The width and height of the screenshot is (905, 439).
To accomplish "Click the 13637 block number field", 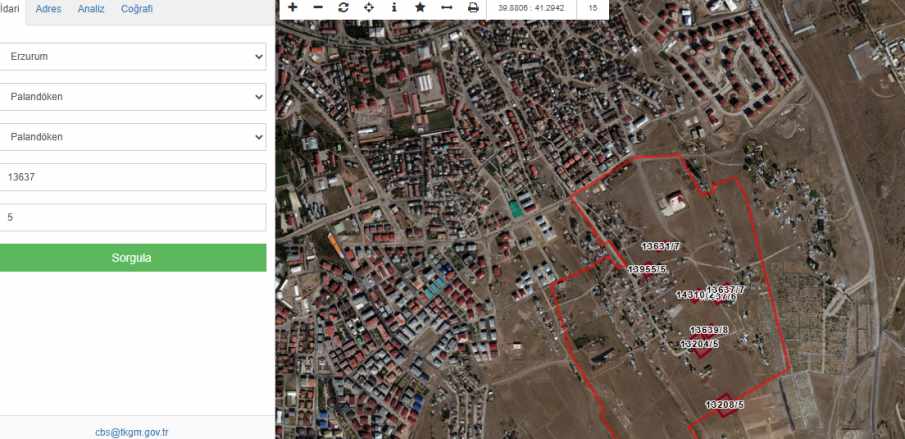I will pos(132,177).
